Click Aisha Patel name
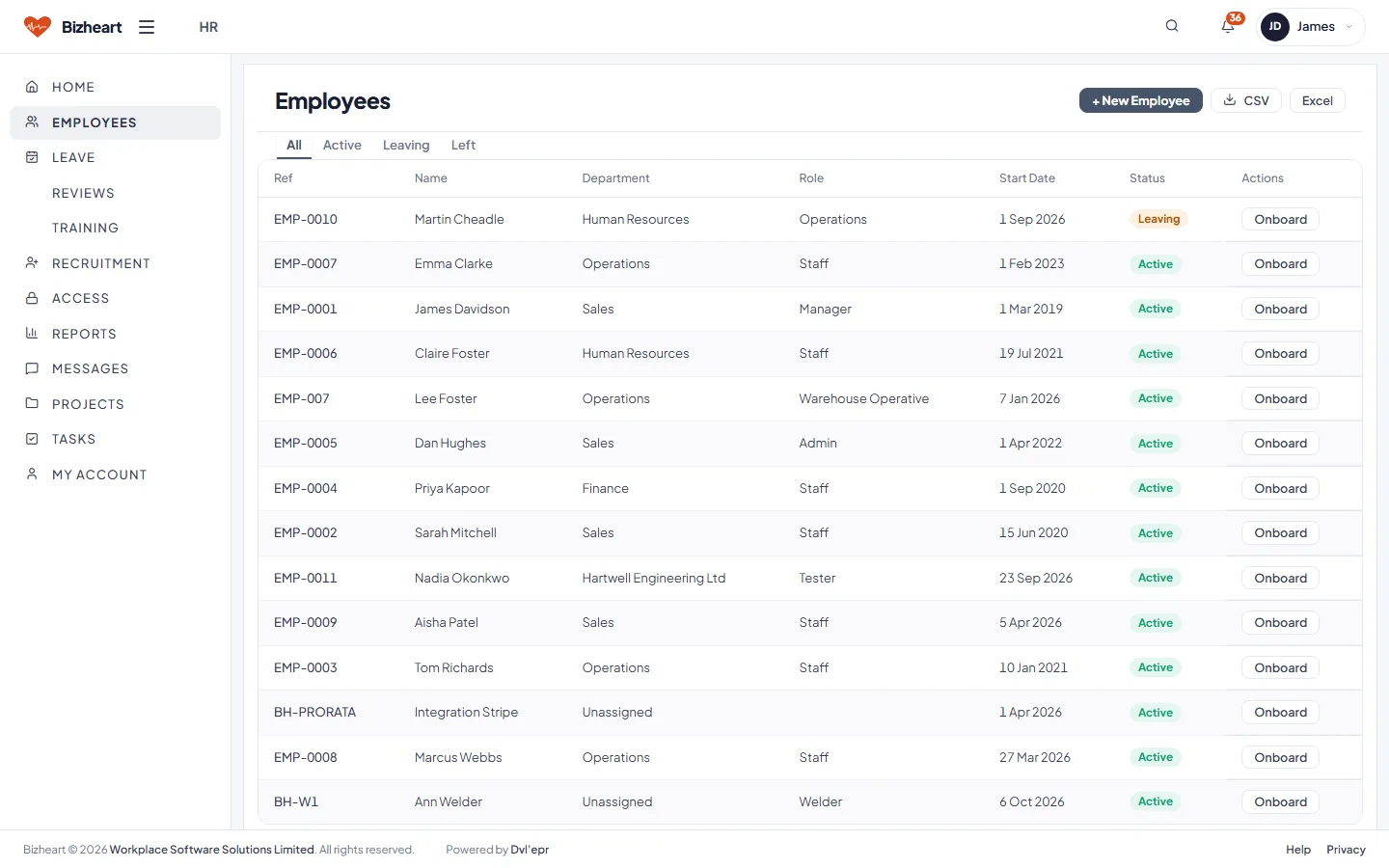The height and width of the screenshot is (868, 1389). tap(447, 622)
